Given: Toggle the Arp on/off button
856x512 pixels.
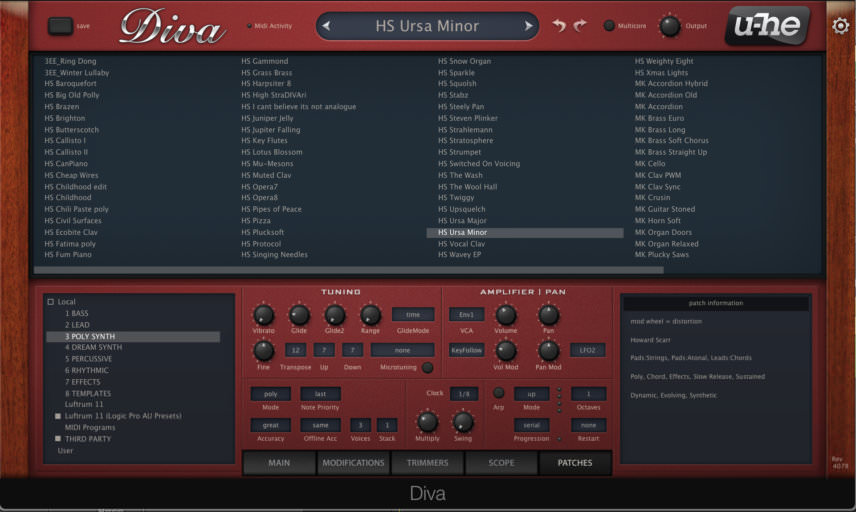Looking at the screenshot, I should pyautogui.click(x=498, y=393).
